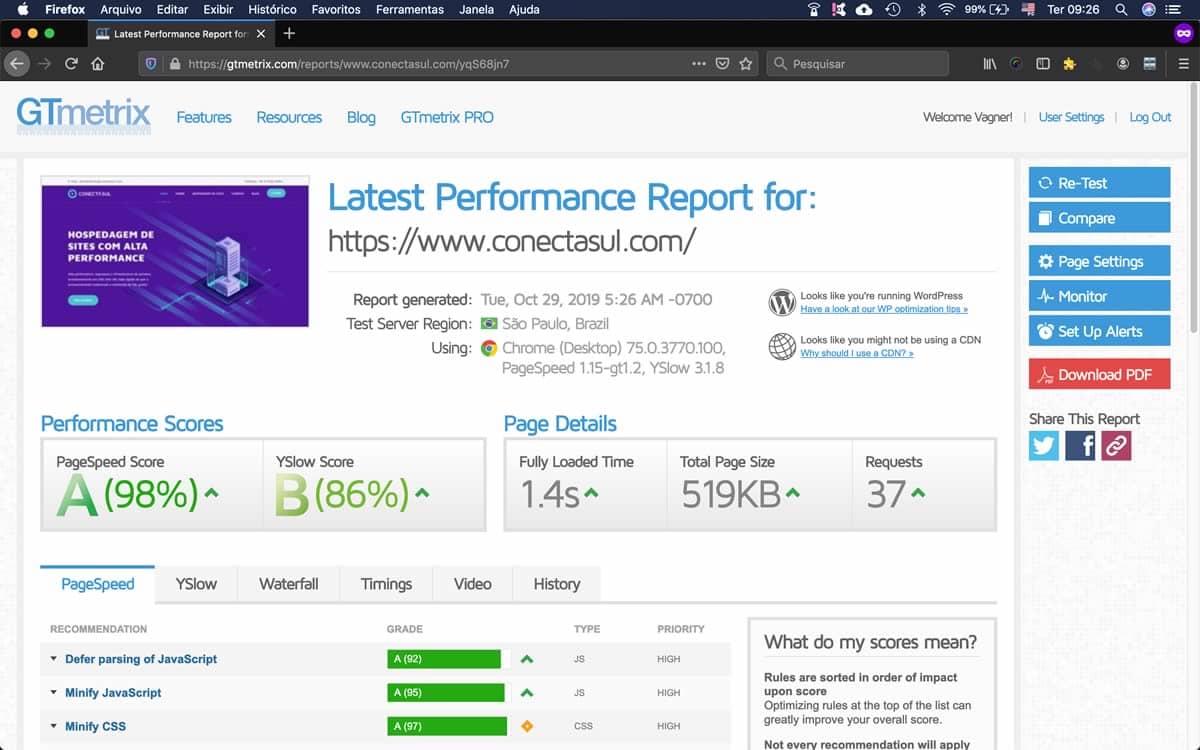Viewport: 1200px width, 750px height.
Task: Click the Minify JavaScript A (95) grade bar
Action: click(x=446, y=692)
